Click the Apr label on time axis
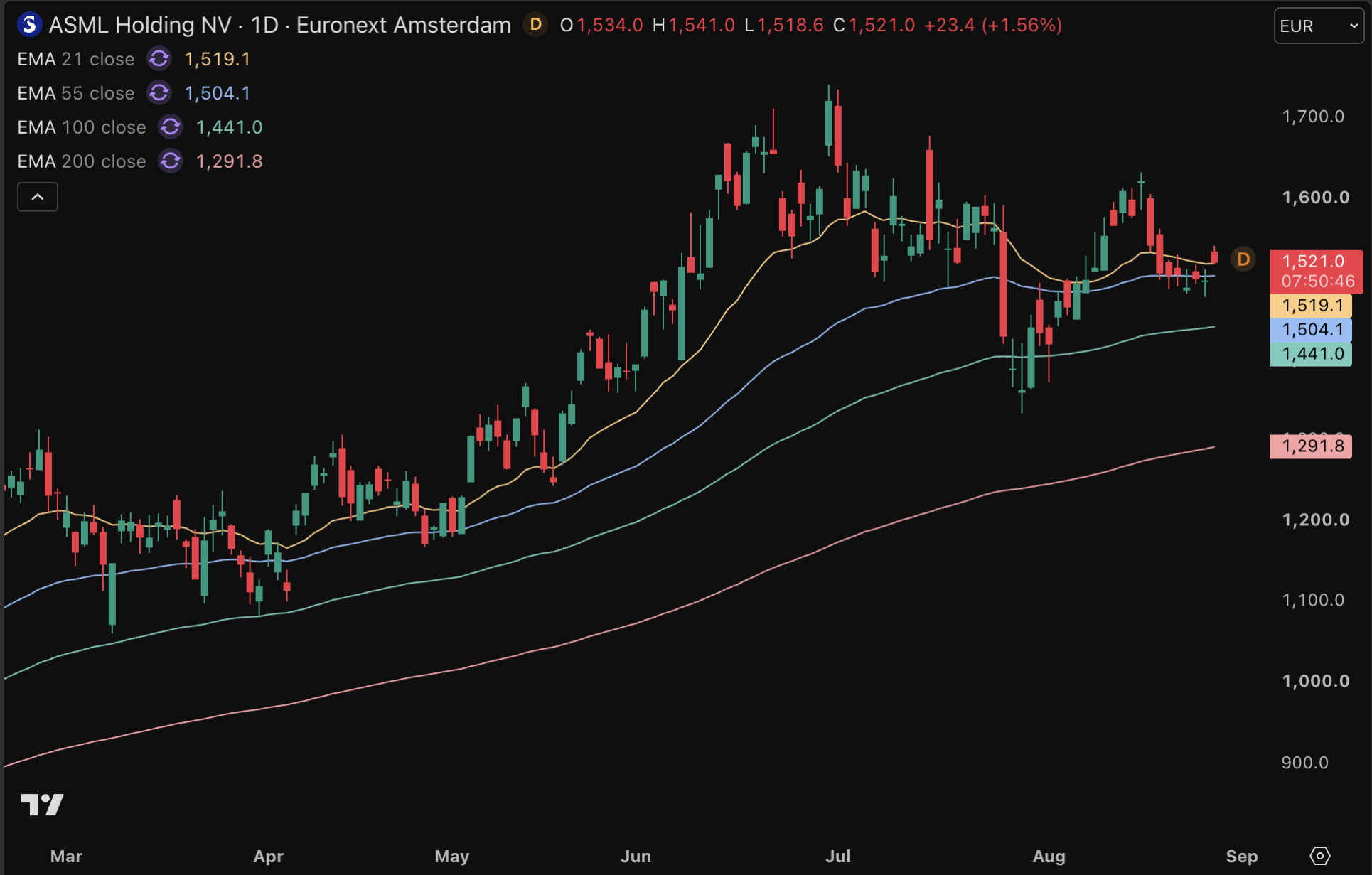 click(269, 857)
